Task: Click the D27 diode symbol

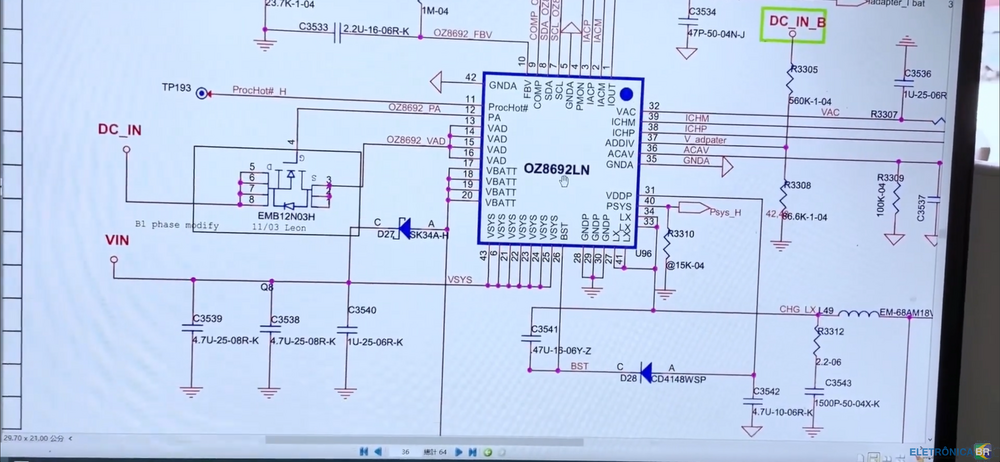Action: click(x=403, y=229)
